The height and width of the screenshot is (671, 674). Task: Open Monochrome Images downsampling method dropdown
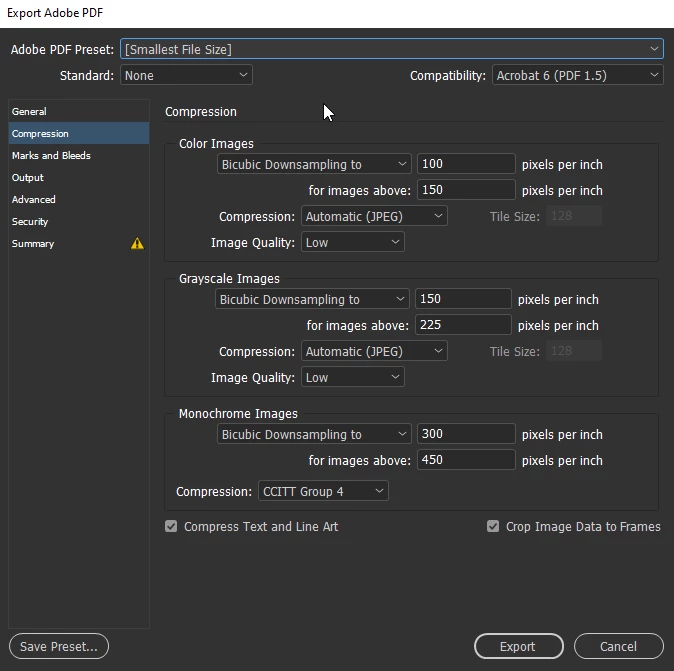coord(314,434)
